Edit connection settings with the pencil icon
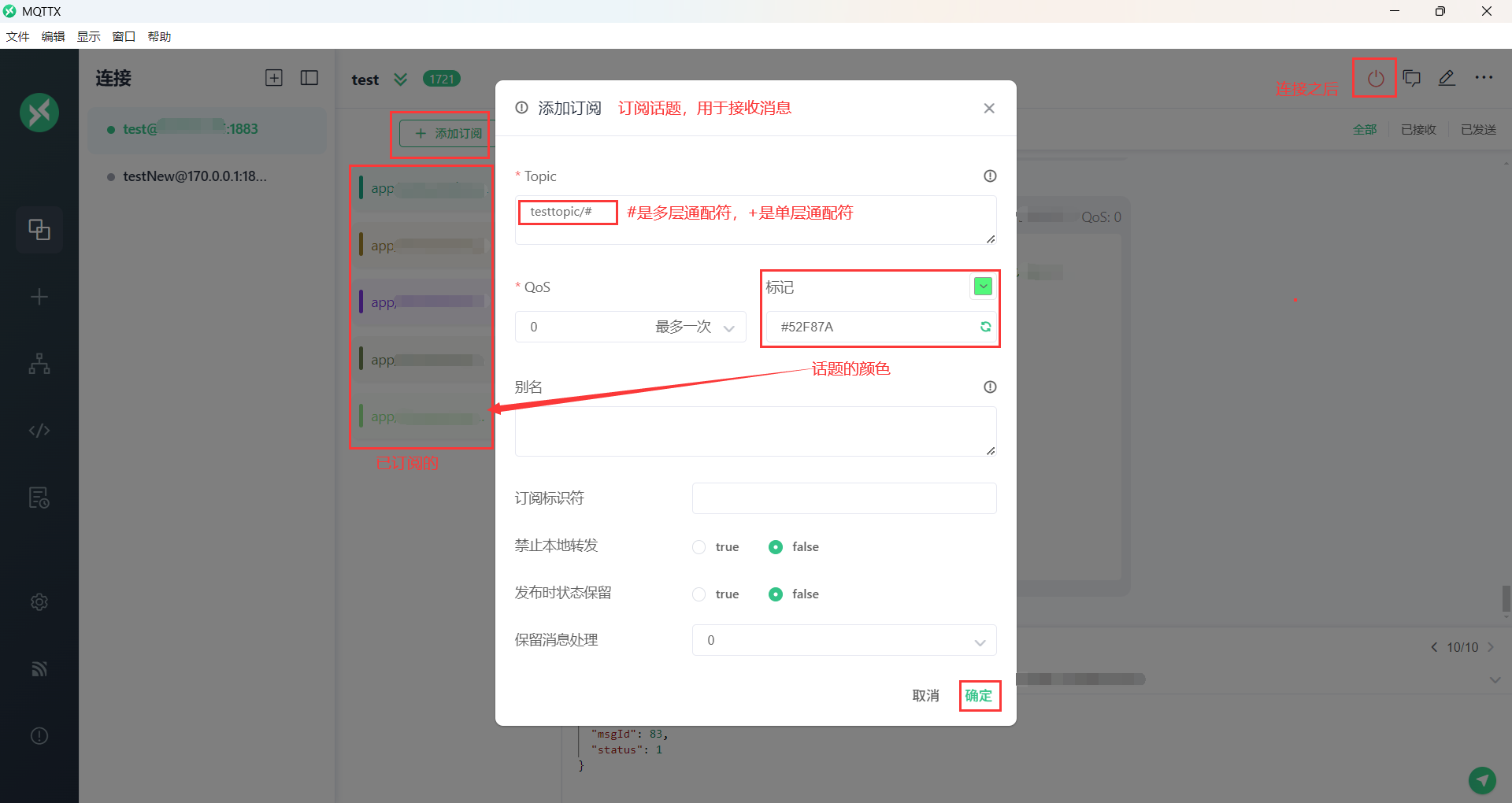 (1447, 78)
